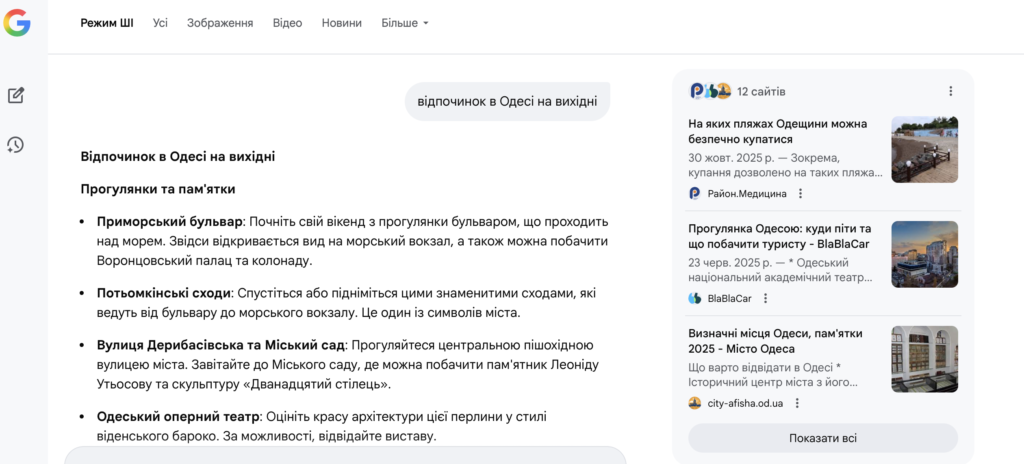Open three-dot menu beside 12 сайтів

click(x=951, y=91)
